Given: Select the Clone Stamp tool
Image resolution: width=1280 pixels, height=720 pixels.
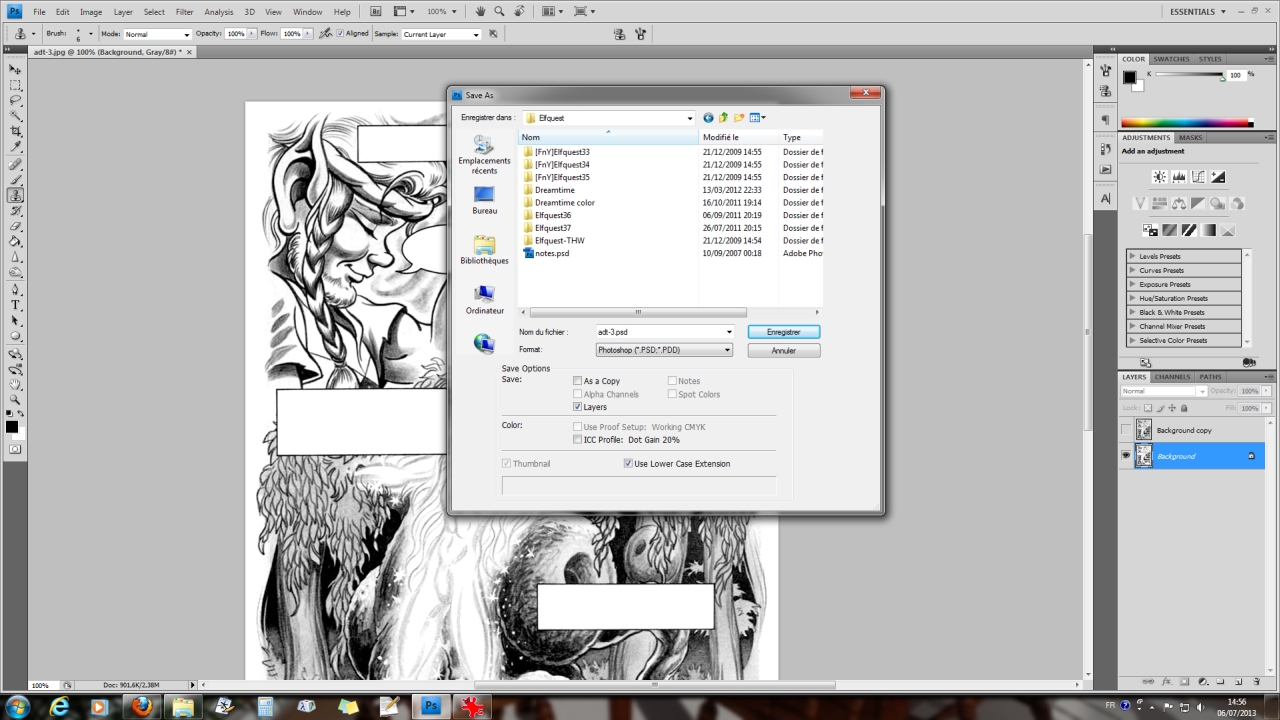Looking at the screenshot, I should [16, 195].
